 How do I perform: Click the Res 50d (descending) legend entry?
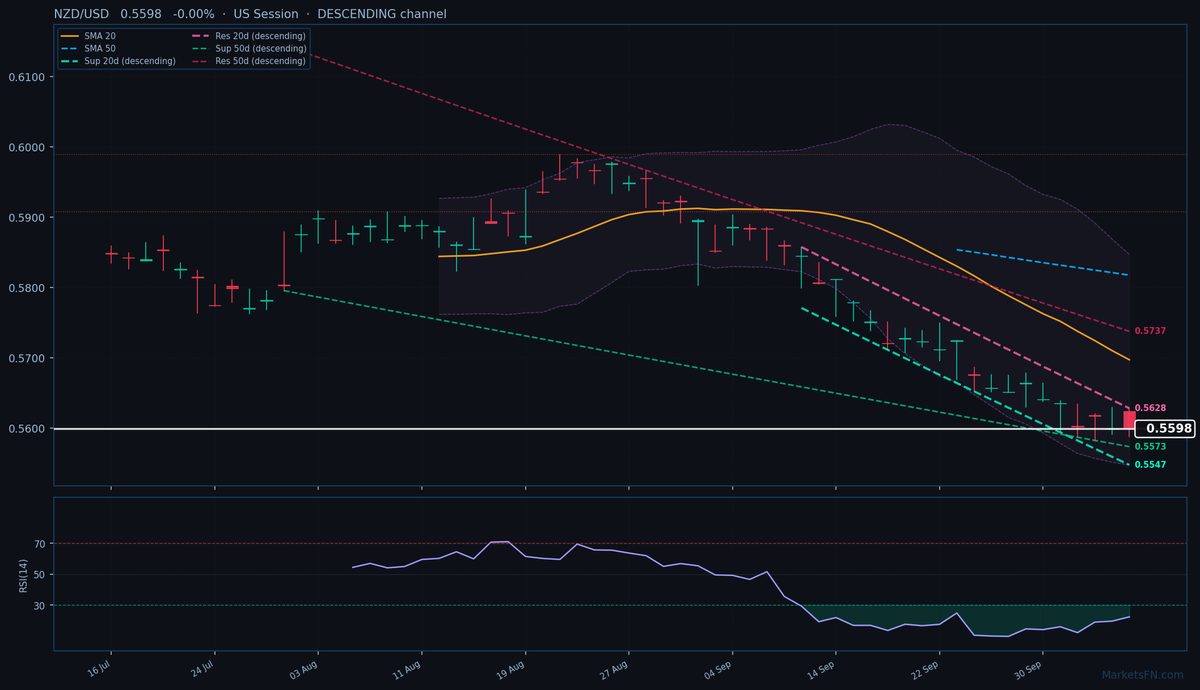click(248, 61)
